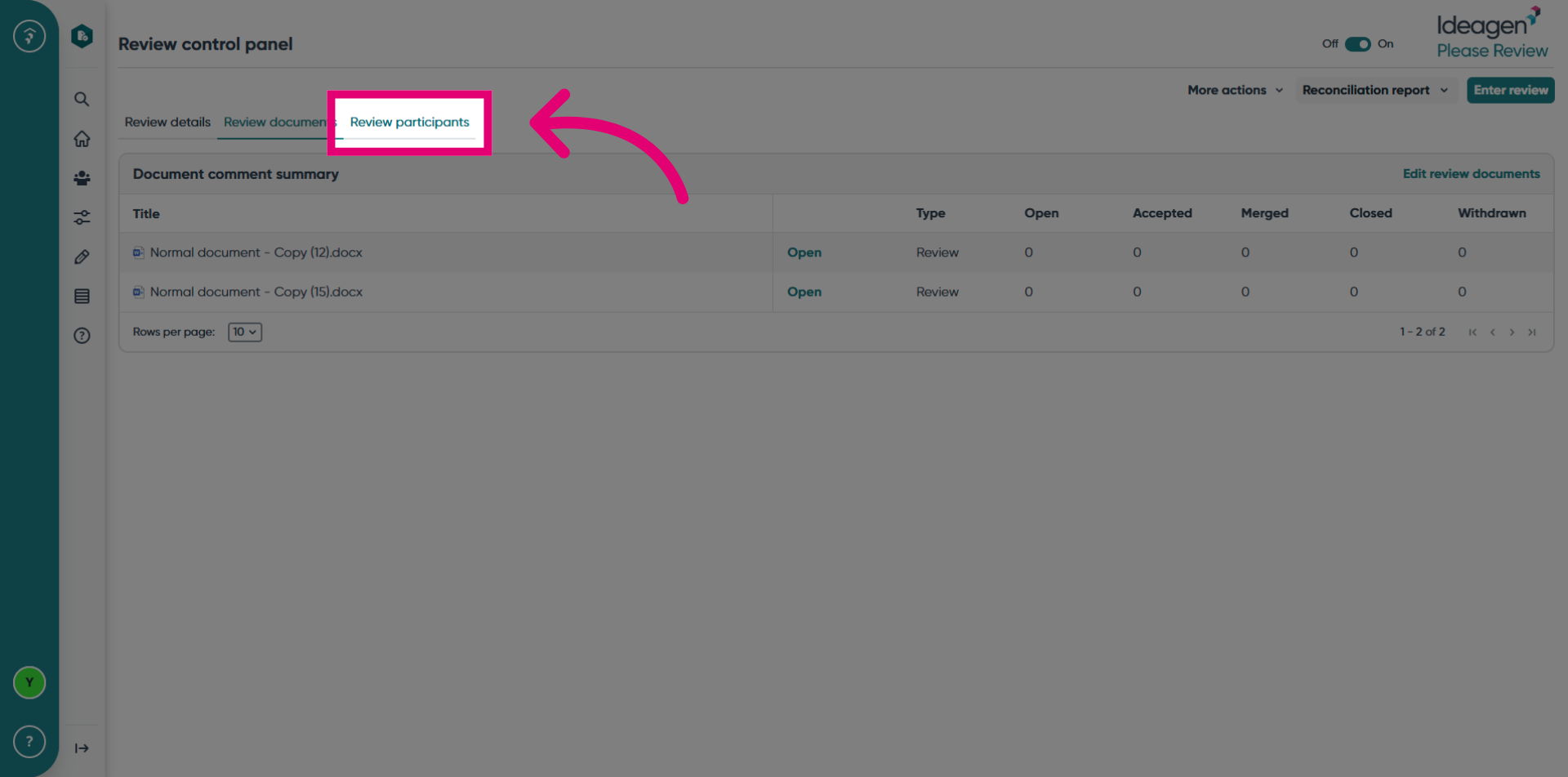Go to first page of table
Image resolution: width=1568 pixels, height=777 pixels.
pos(1472,332)
